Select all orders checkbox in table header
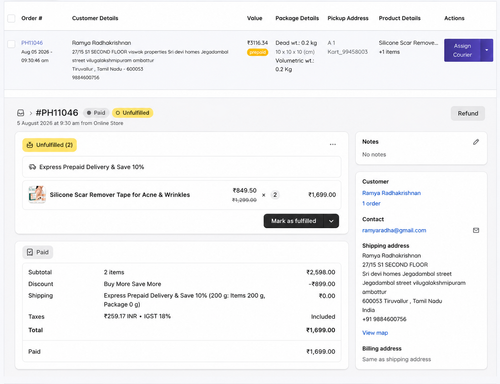This screenshot has height=384, width=500. click(11, 18)
